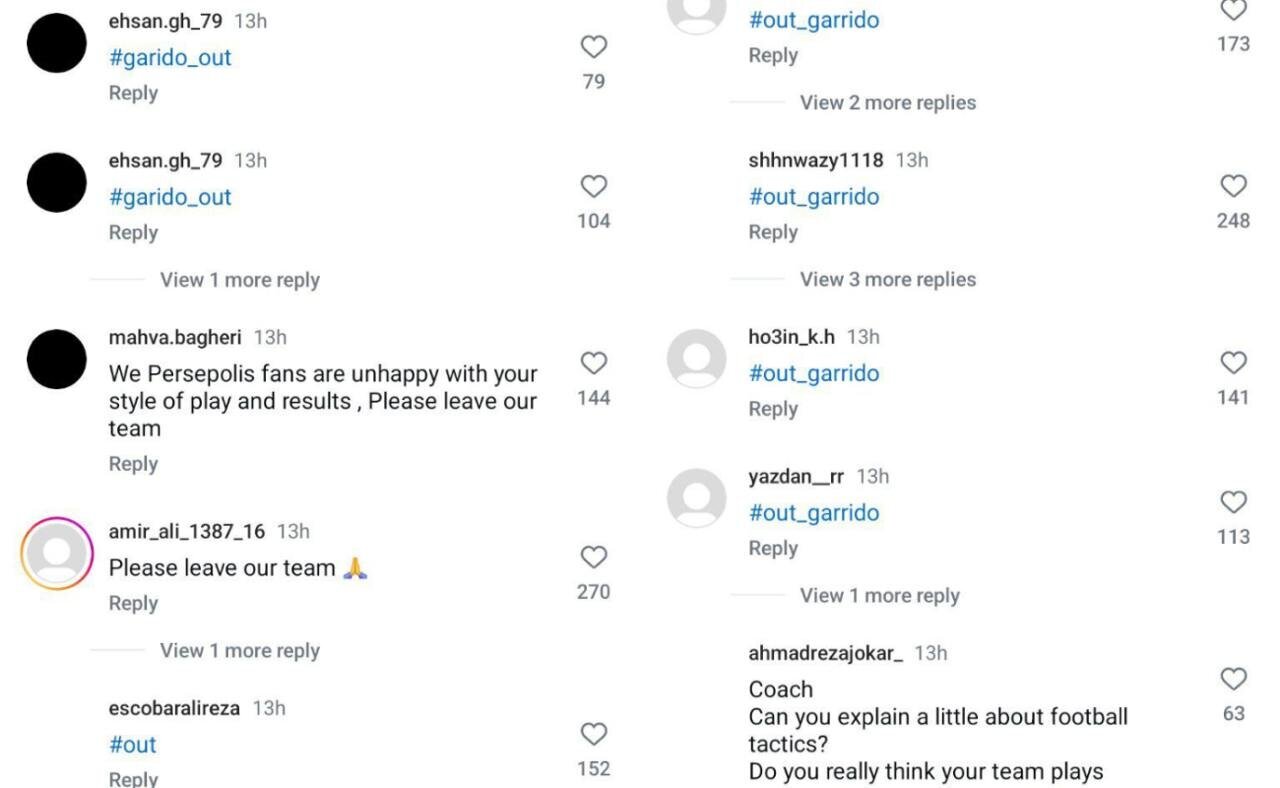This screenshot has height=788, width=1280.
Task: Heart shhnwazy1118's #out_garrido comment
Action: (x=1234, y=186)
